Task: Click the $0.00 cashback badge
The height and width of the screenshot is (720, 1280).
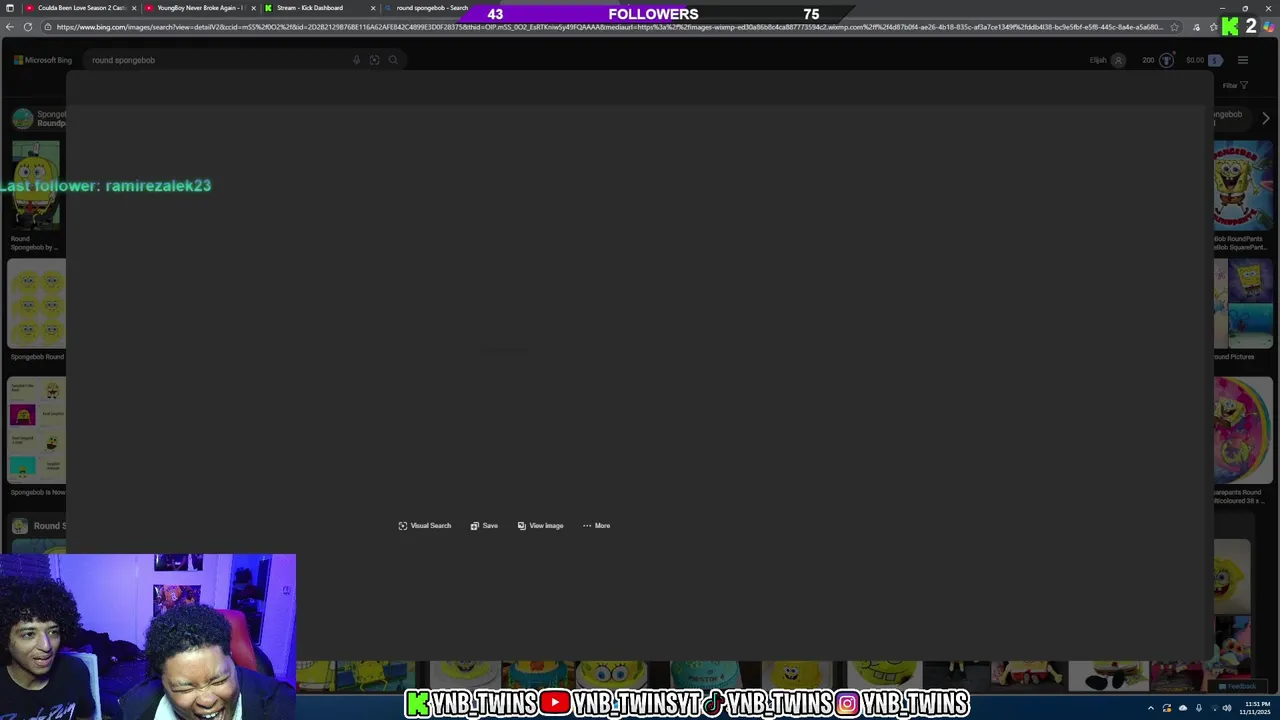Action: tap(1204, 60)
